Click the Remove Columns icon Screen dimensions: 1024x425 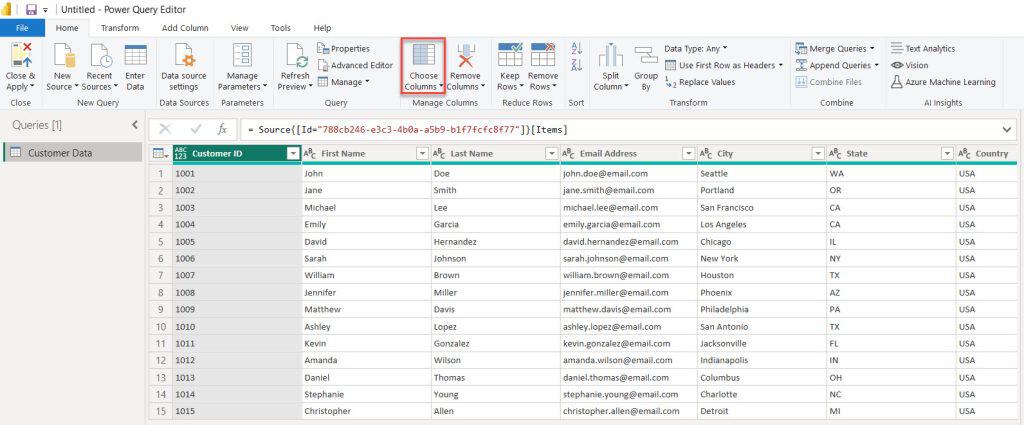tap(466, 55)
